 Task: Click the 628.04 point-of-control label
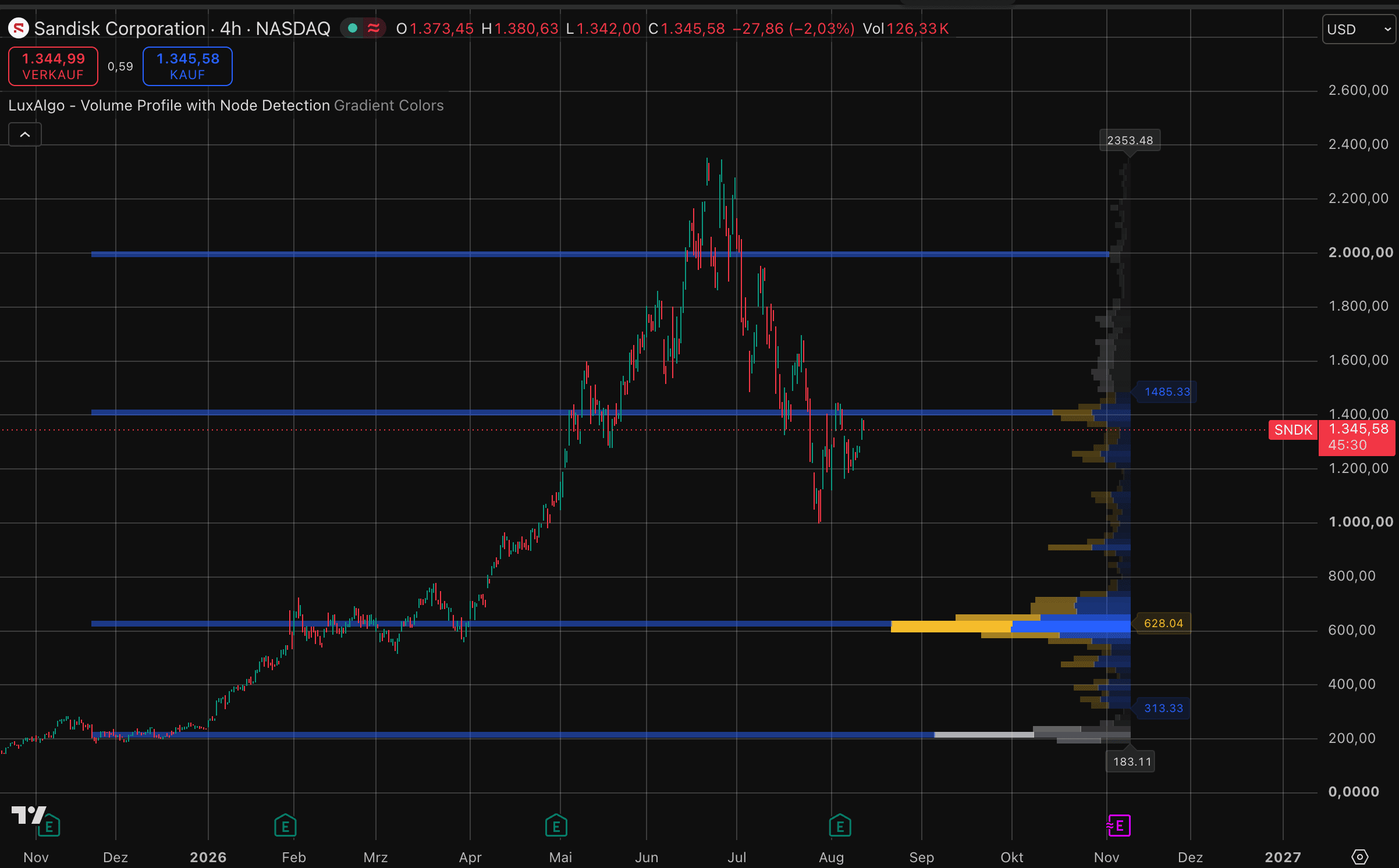point(1163,623)
